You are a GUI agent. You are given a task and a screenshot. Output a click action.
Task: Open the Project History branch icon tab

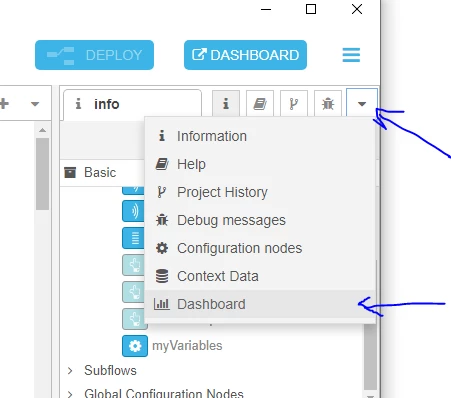(x=294, y=104)
